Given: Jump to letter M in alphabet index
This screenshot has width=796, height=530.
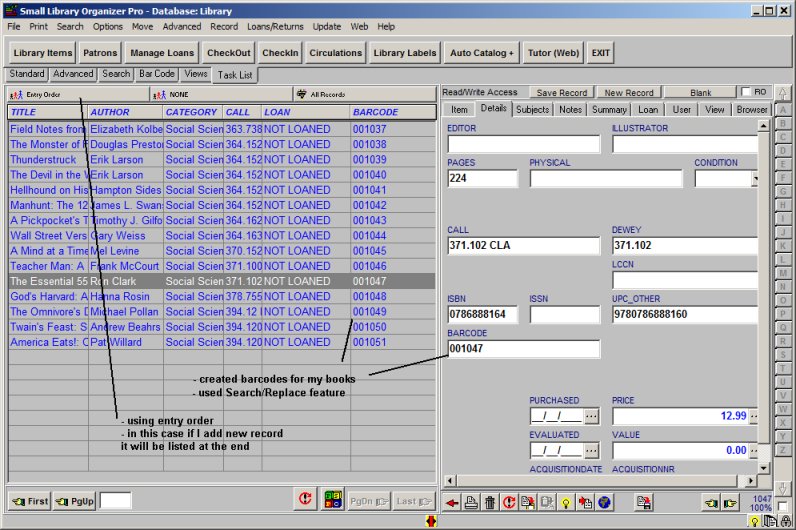Looking at the screenshot, I should [x=783, y=273].
